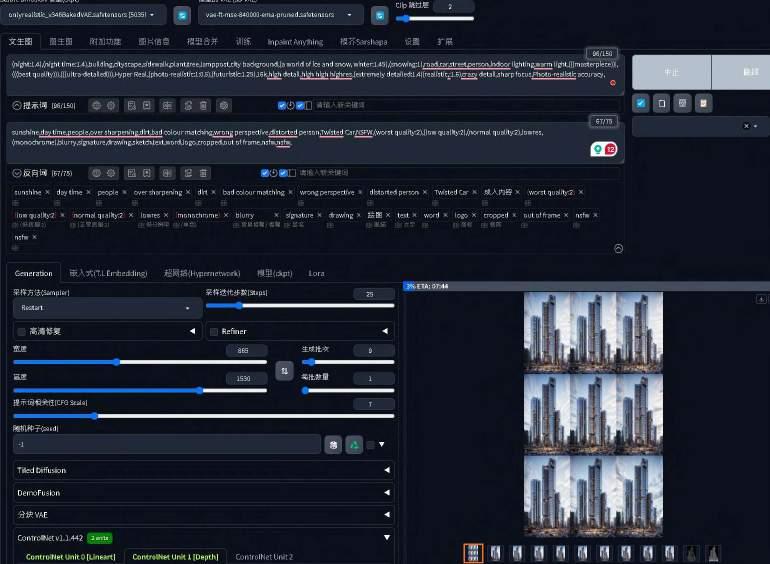This screenshot has width=770, height=564.
Task: Toggle the extra seed checkbox
Action: [370, 445]
